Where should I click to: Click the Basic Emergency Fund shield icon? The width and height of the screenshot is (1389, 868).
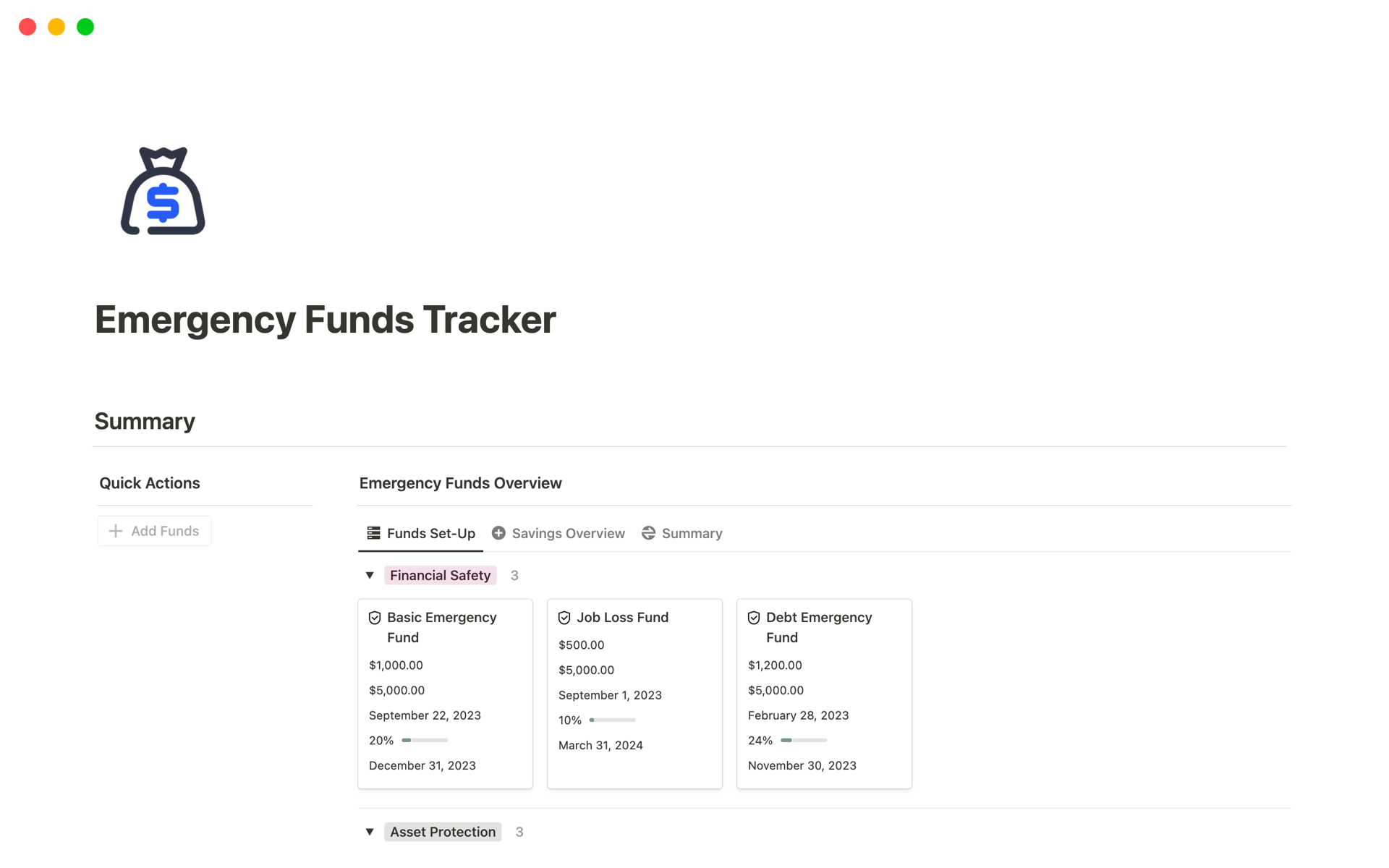(375, 618)
